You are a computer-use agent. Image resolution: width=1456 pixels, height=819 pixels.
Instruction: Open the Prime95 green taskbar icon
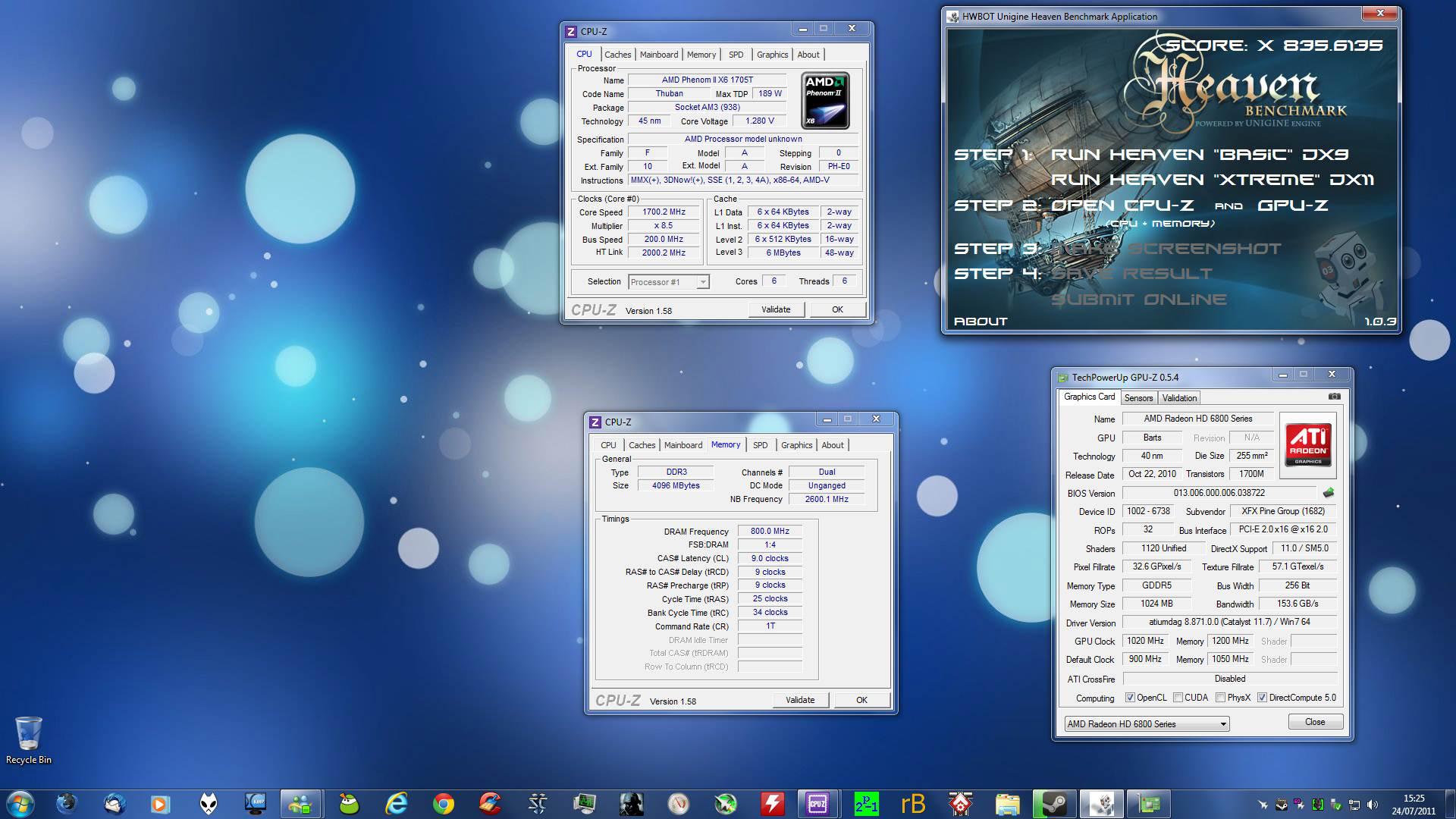(x=866, y=803)
